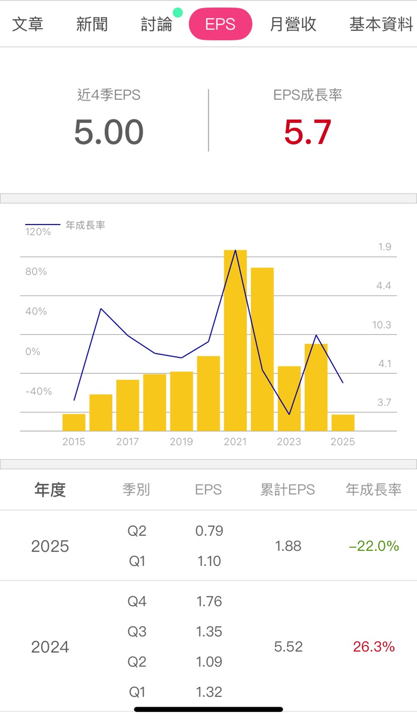
Task: Tap the green notification dot on 討論
Action: point(178,12)
